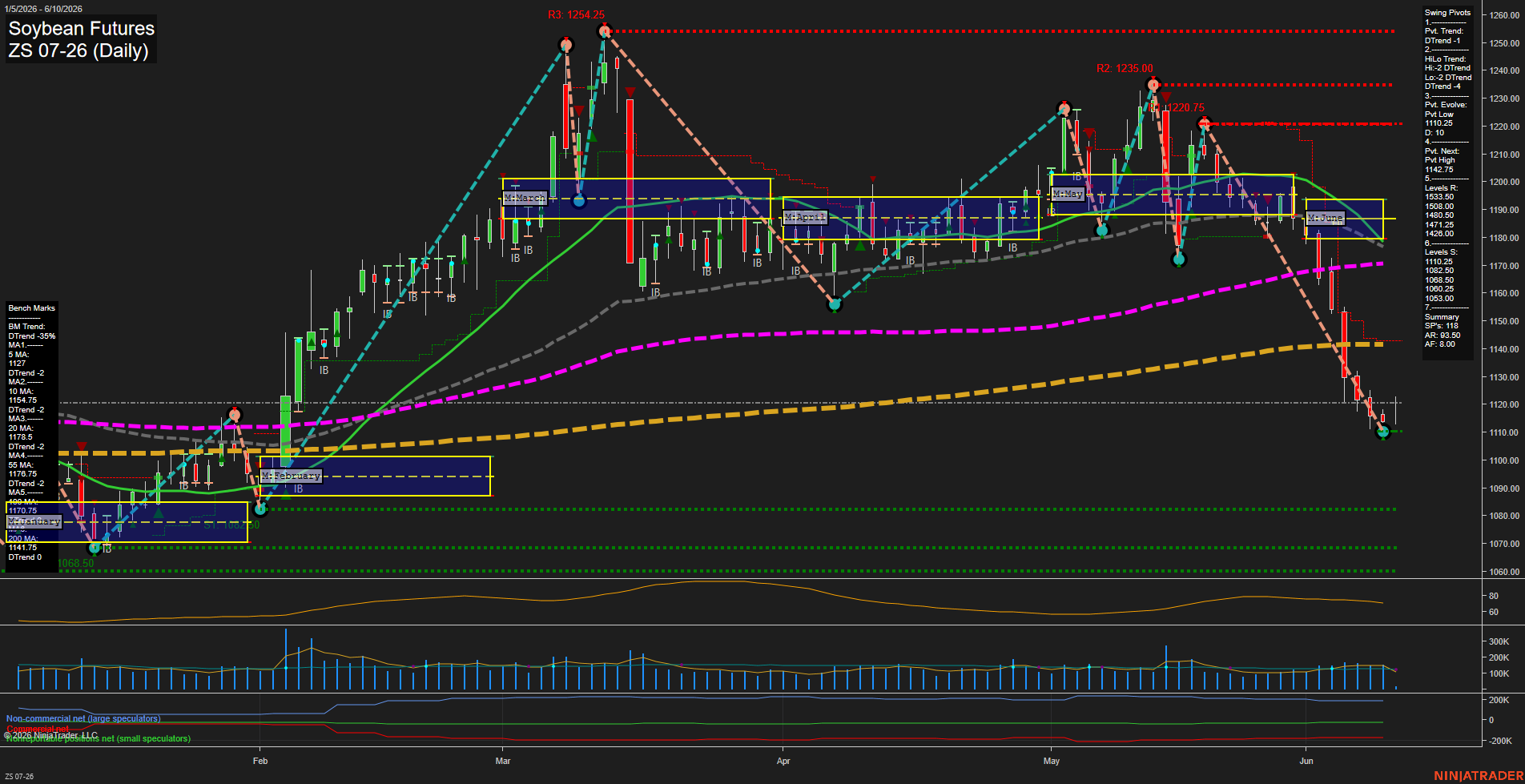
Task: Click the 5 MA value 1127
Action: [x=18, y=364]
